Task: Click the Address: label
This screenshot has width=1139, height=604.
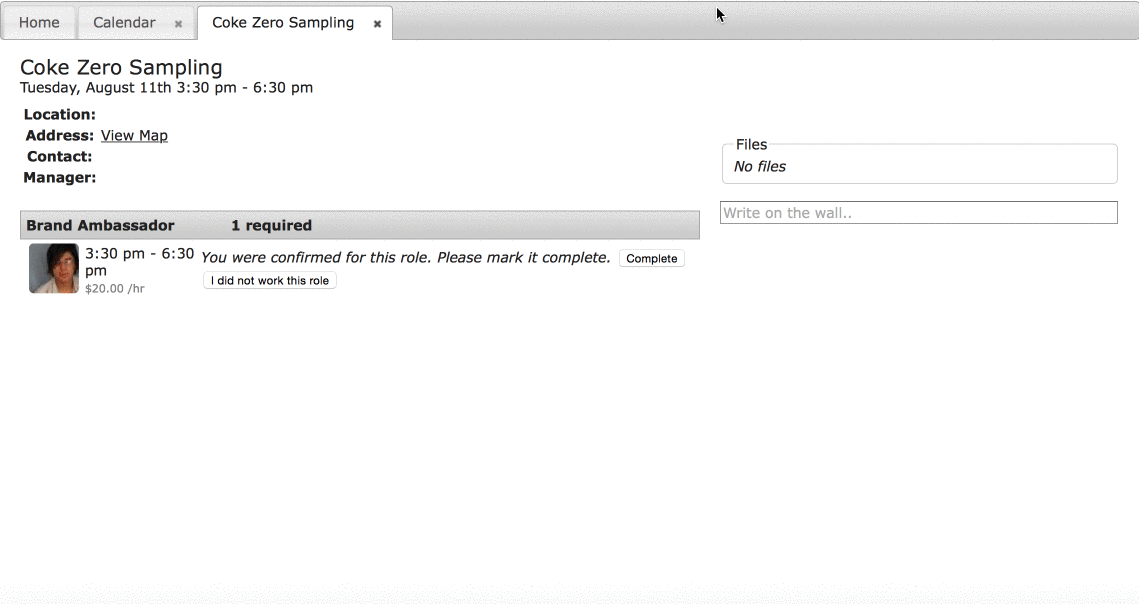Action: coord(60,135)
